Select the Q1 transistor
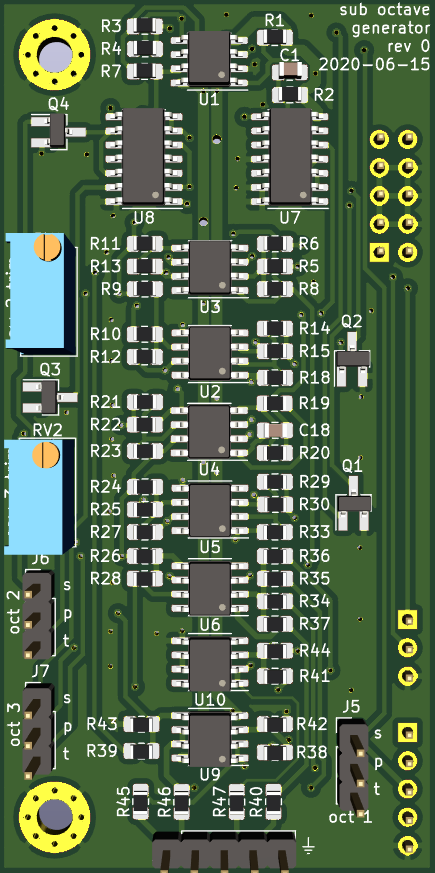The width and height of the screenshot is (435, 873). coord(354,503)
